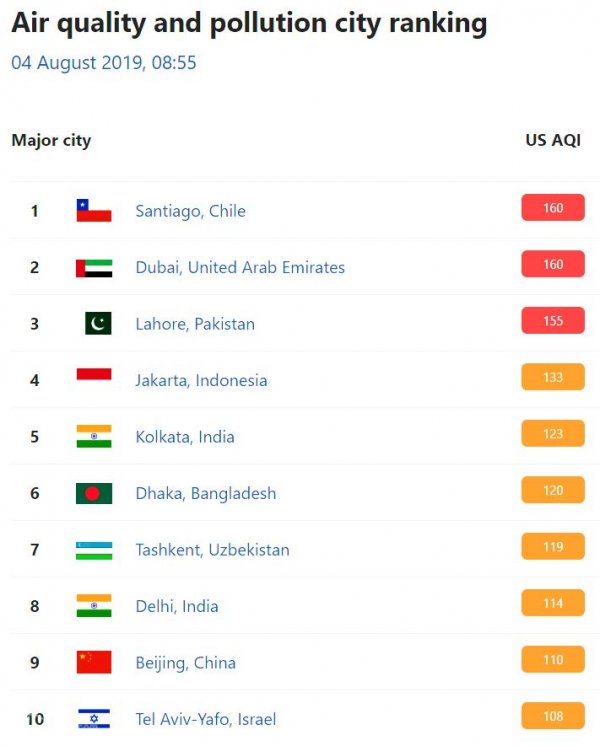The image size is (600, 746).
Task: Click the China flag icon
Action: [x=94, y=662]
